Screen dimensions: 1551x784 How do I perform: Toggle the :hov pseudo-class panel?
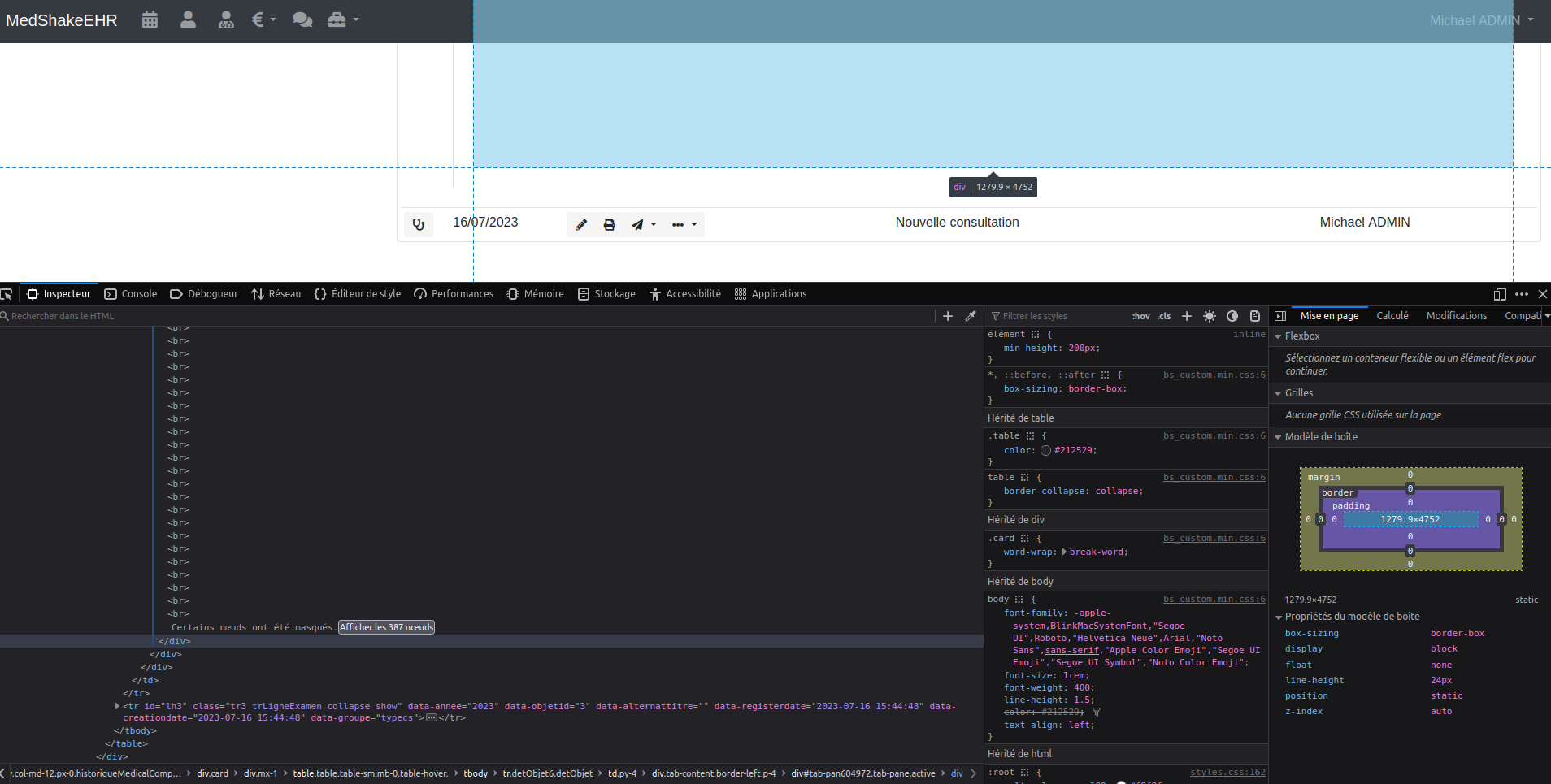click(x=1140, y=316)
